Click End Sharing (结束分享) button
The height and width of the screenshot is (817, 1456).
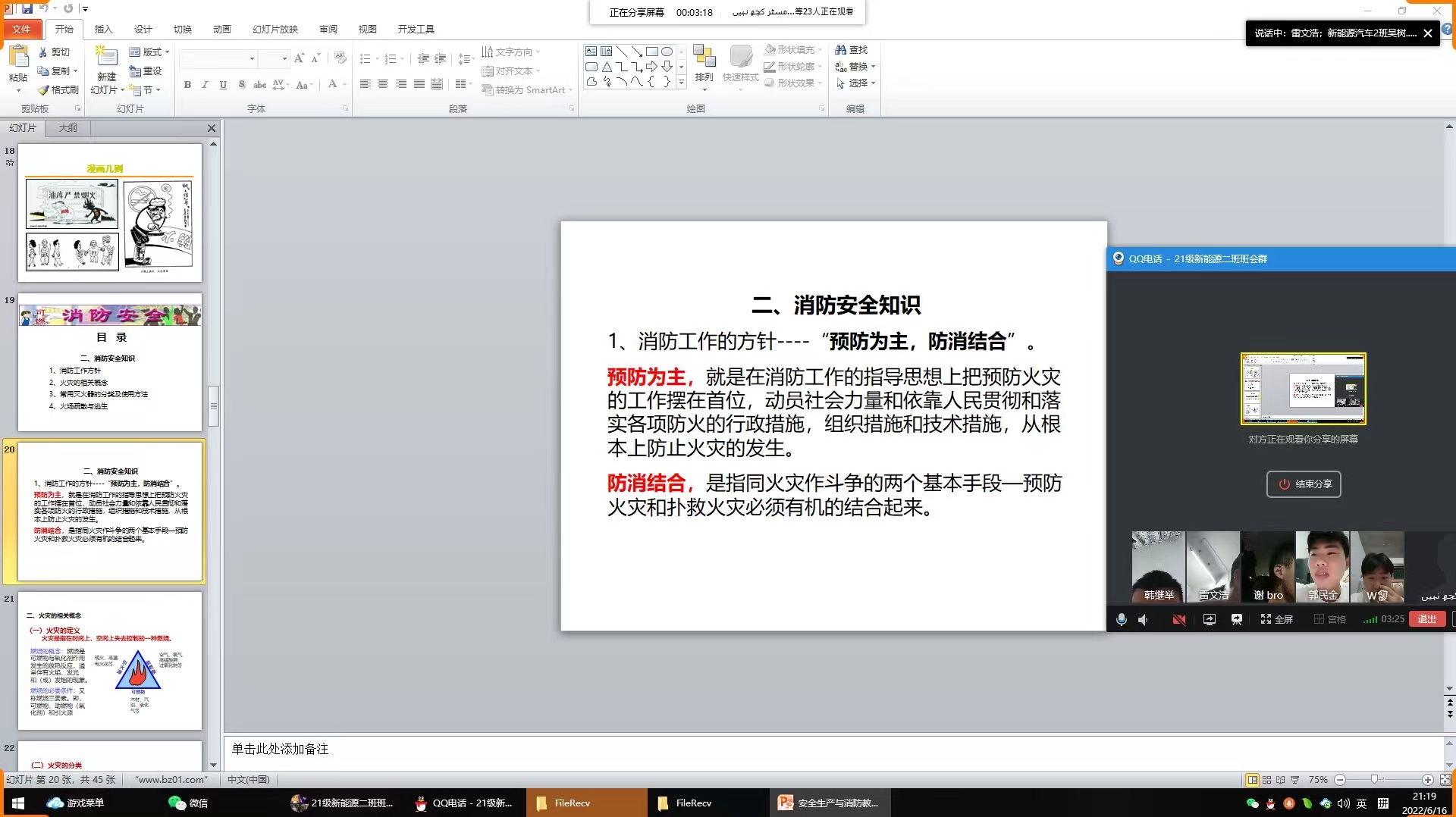point(1304,484)
